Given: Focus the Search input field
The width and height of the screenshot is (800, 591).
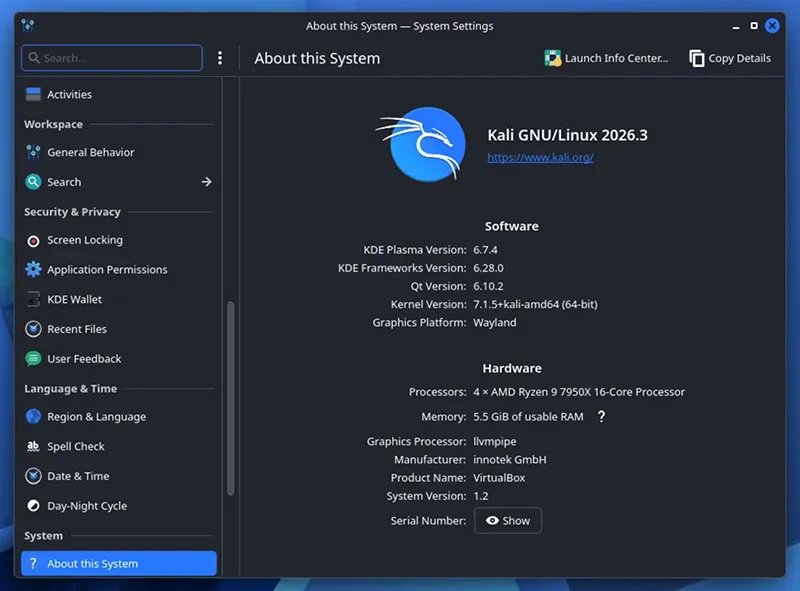Looking at the screenshot, I should click(x=112, y=58).
